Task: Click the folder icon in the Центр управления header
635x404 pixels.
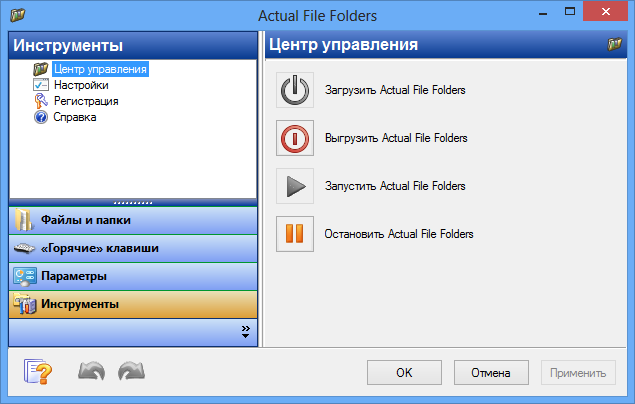Action: pyautogui.click(x=614, y=45)
